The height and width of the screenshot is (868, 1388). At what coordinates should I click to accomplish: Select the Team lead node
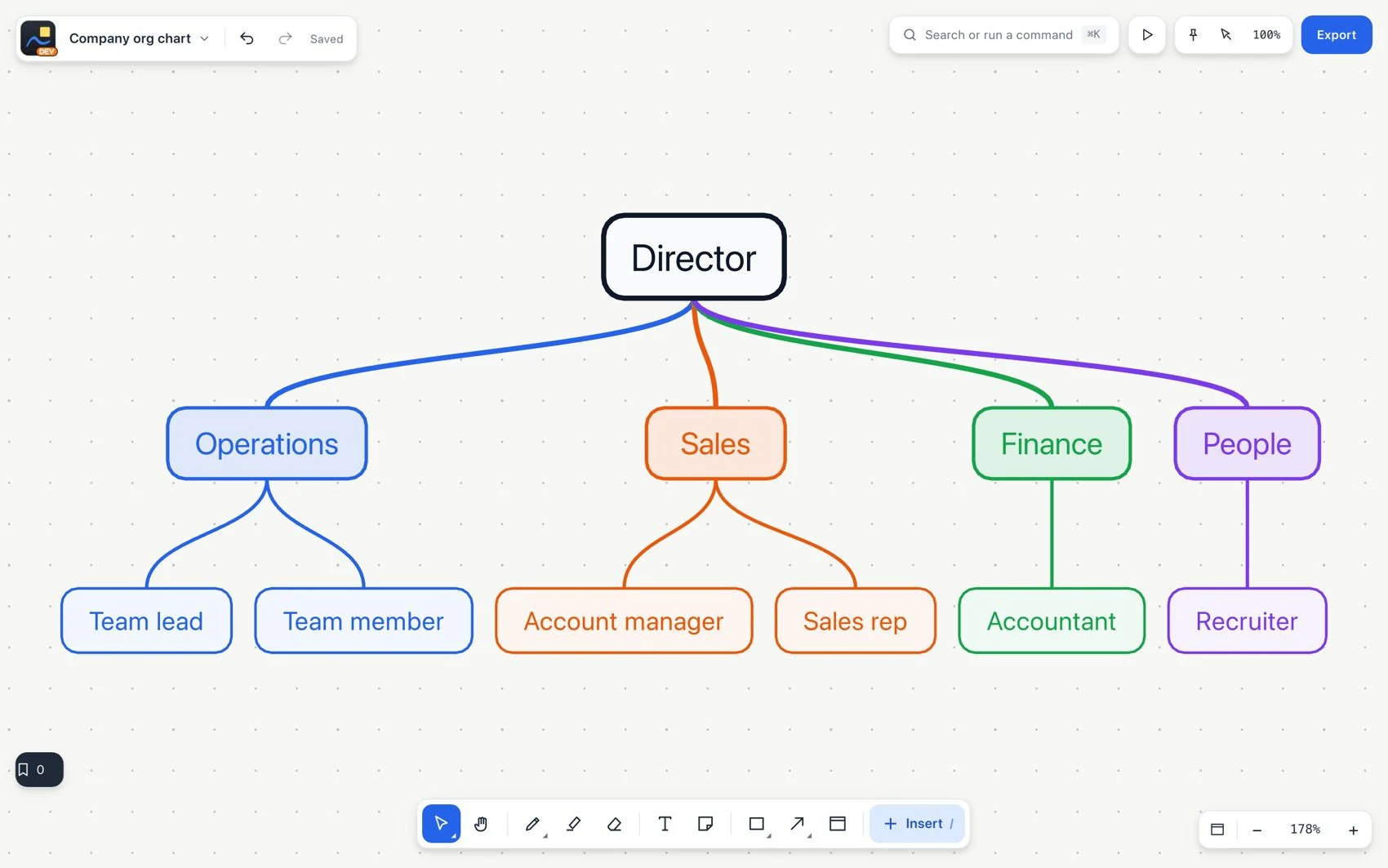click(x=146, y=621)
